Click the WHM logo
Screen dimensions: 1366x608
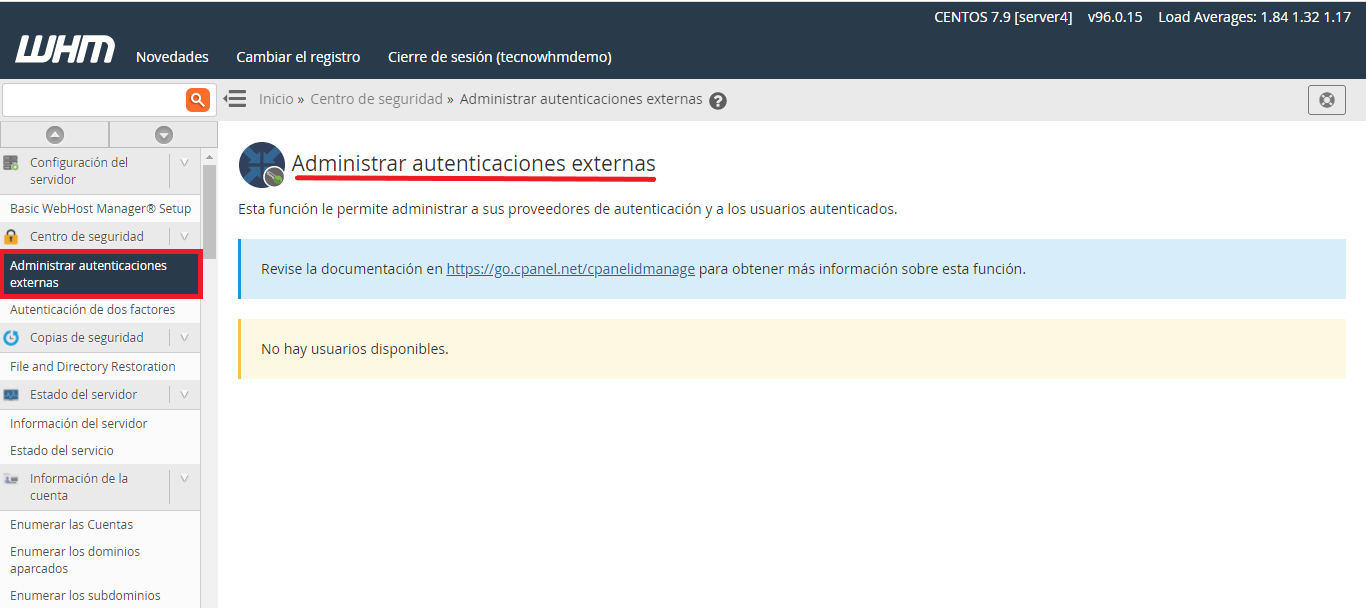[x=65, y=50]
